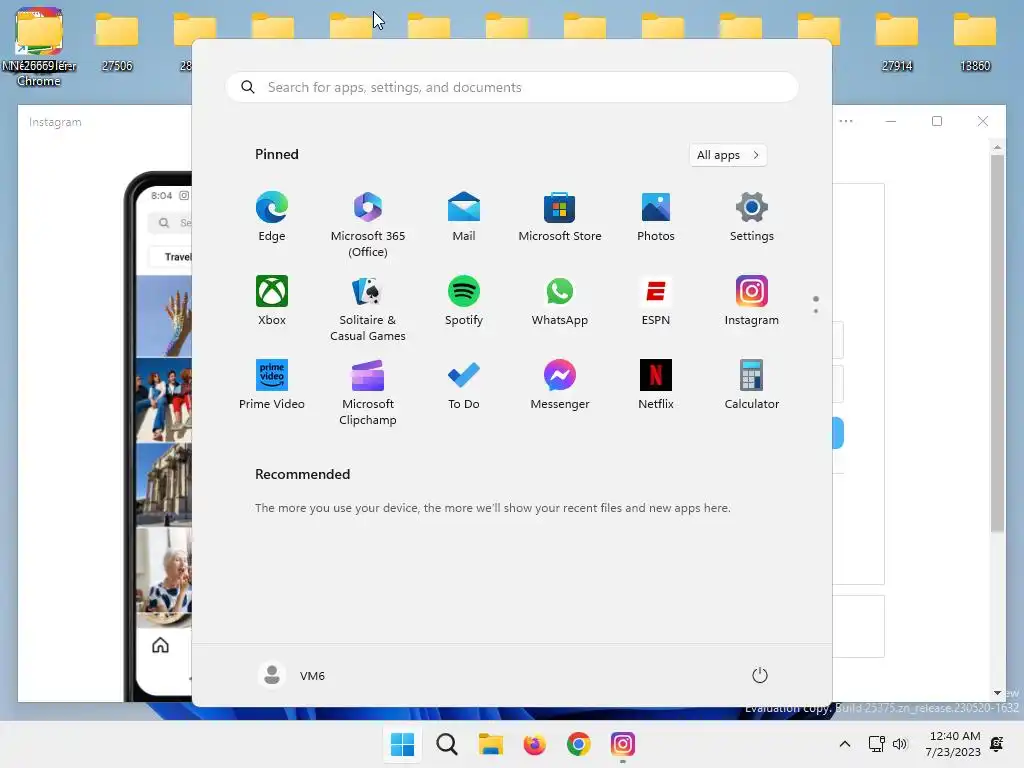Screen dimensions: 1024x768
Task: Select the desktop folder named 13860
Action: point(975,40)
